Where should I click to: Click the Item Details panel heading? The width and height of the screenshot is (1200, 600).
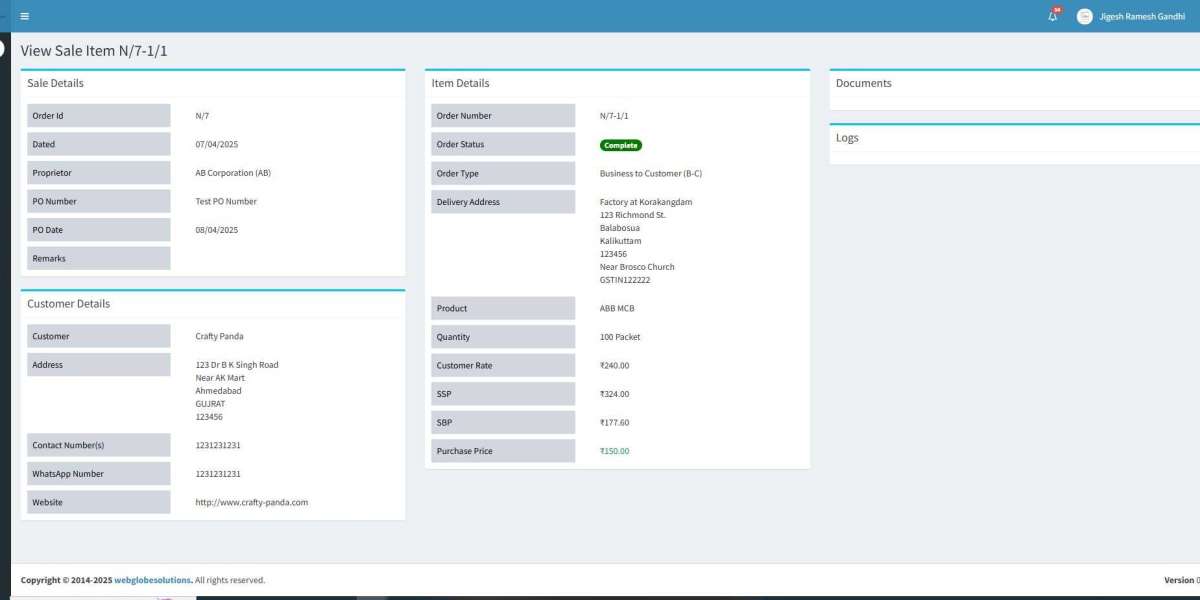(x=460, y=83)
